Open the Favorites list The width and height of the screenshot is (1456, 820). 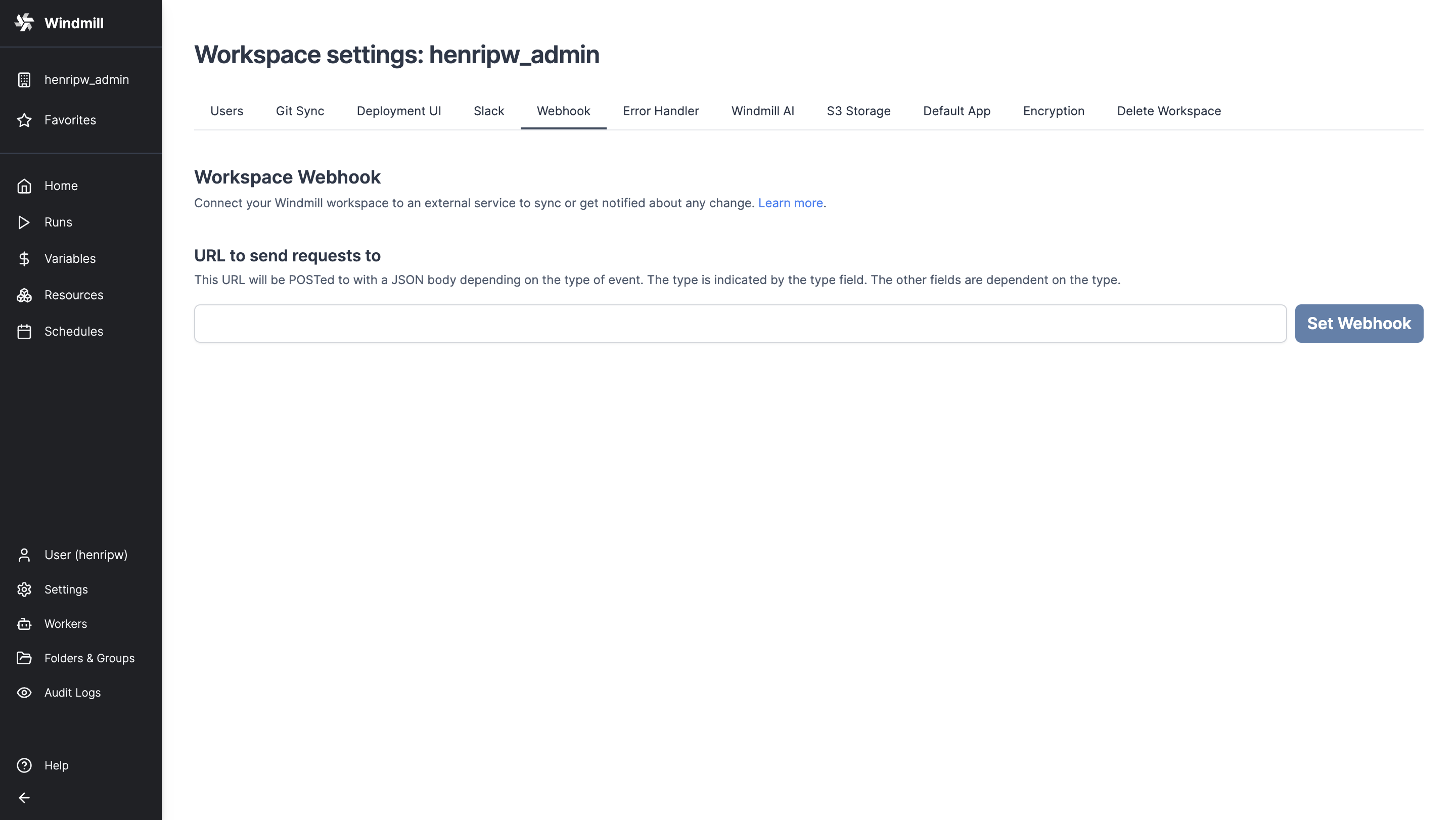coord(70,120)
